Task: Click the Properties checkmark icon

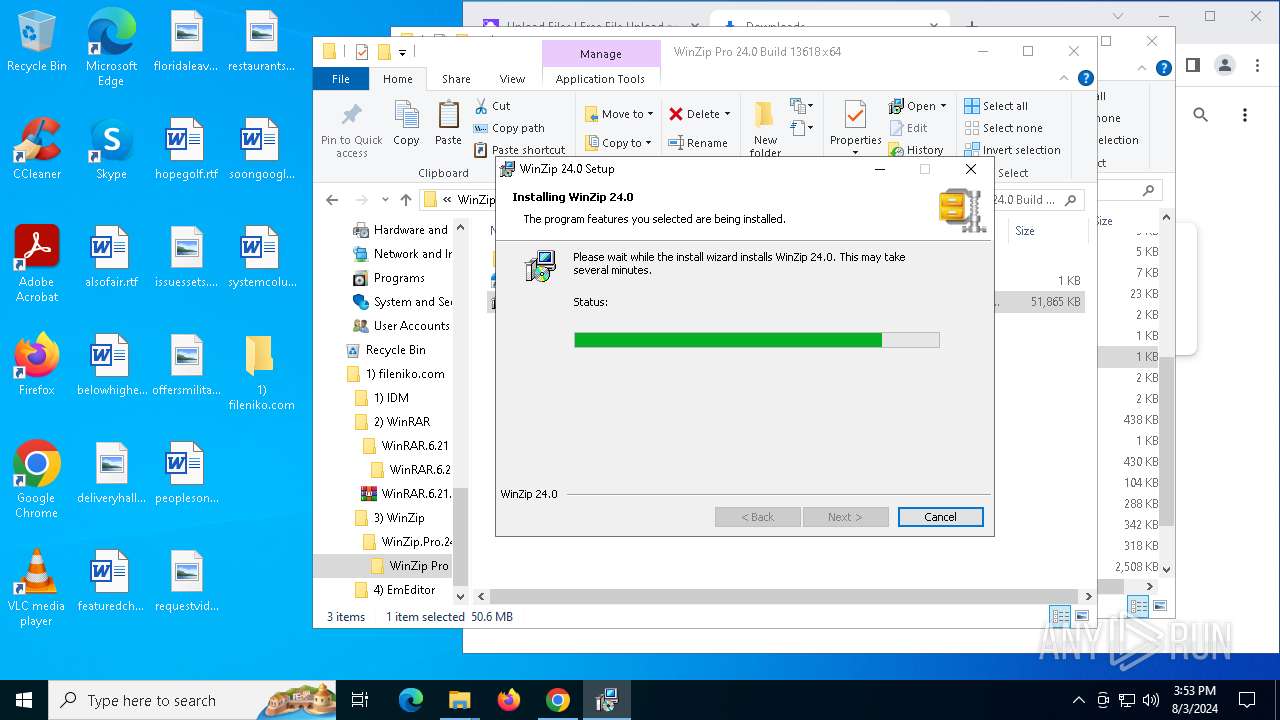Action: [x=855, y=114]
